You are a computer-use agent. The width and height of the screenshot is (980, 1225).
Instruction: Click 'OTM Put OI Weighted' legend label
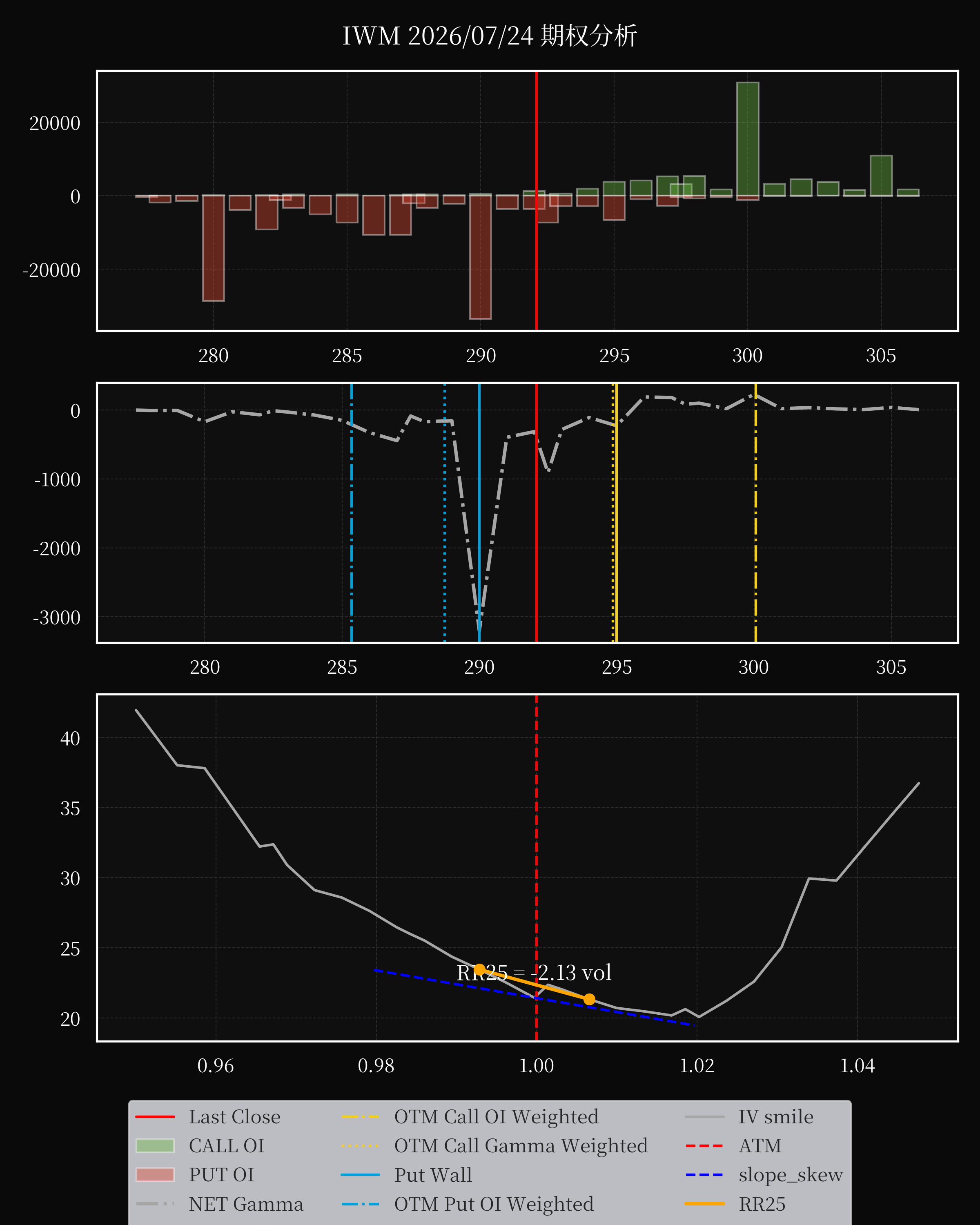(x=494, y=1204)
